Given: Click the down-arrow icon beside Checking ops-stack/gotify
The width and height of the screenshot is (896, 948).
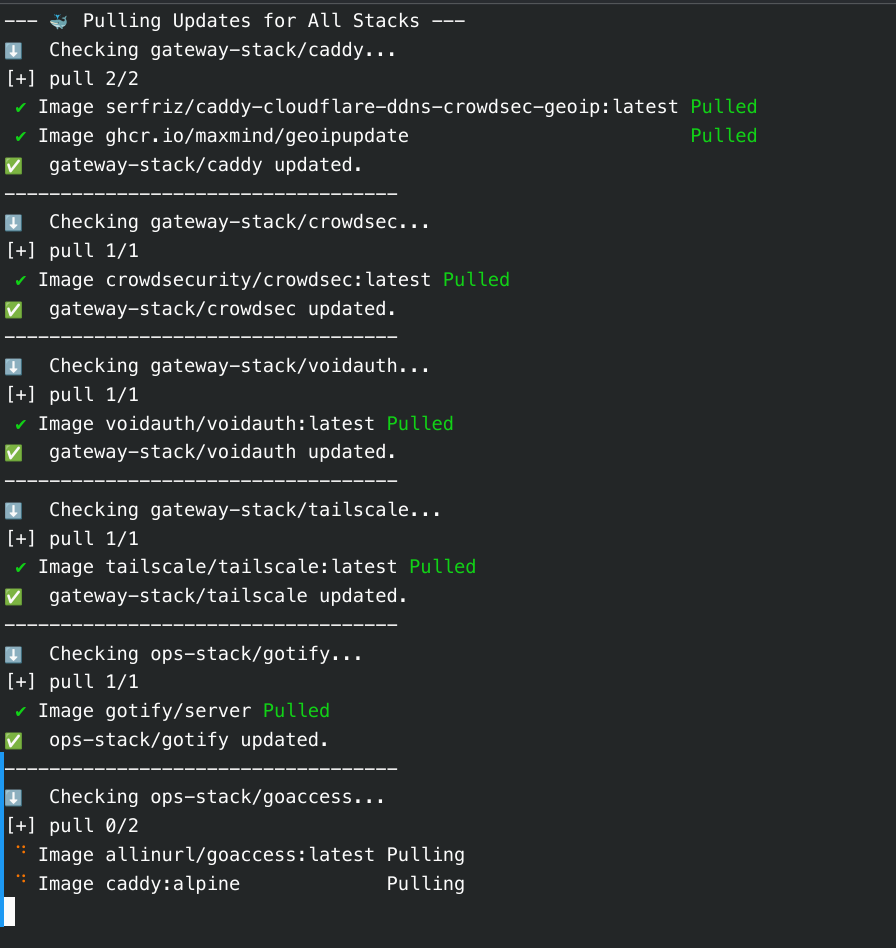Looking at the screenshot, I should [14, 654].
